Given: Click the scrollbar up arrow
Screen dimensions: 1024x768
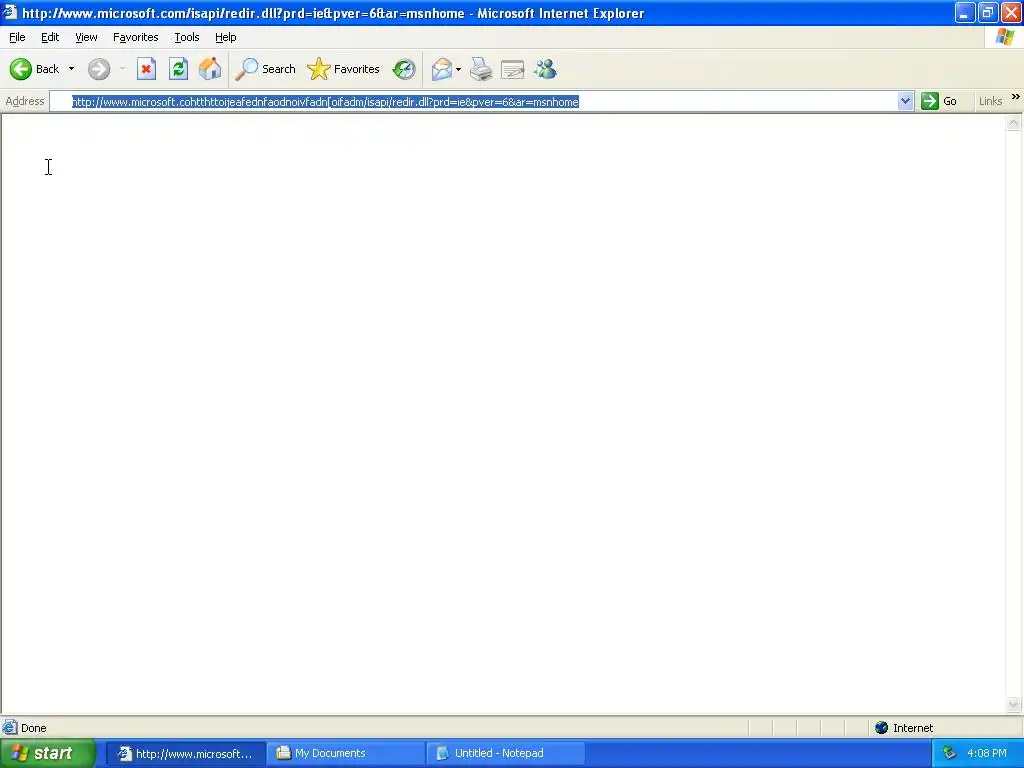Looking at the screenshot, I should coord(1014,123).
